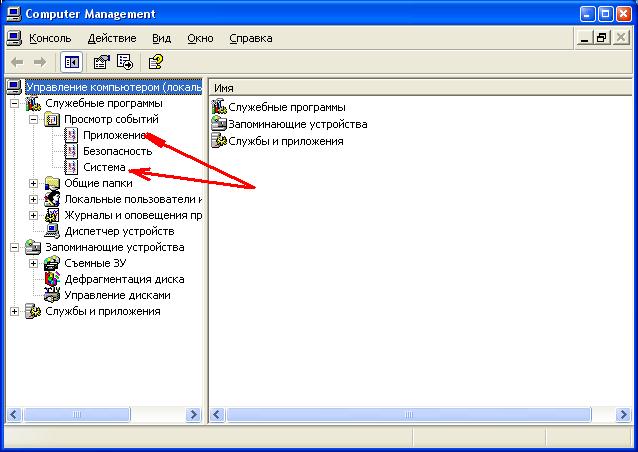Click the Управление дисками icon

(x=52, y=295)
